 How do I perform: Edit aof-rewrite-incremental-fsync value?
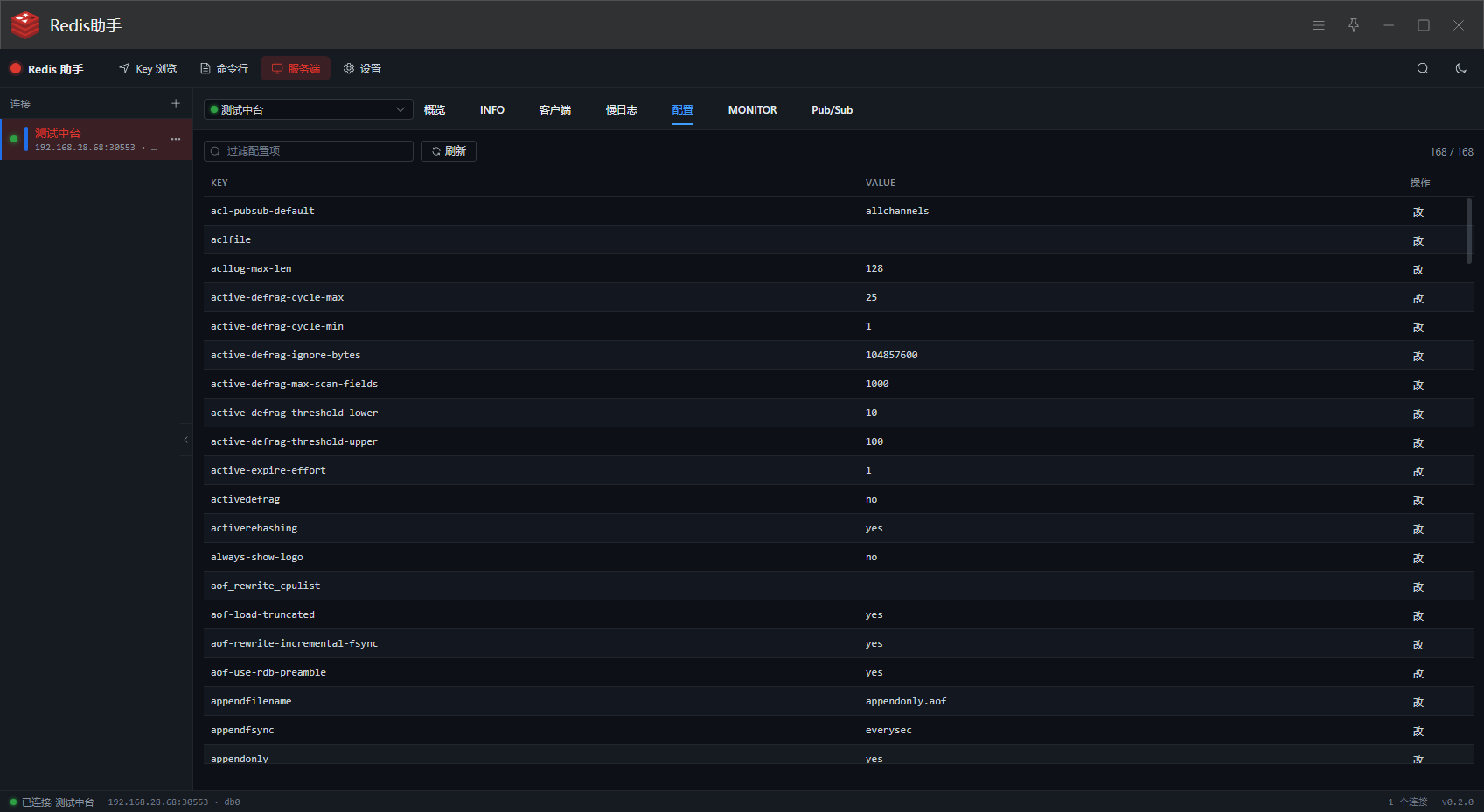1418,644
